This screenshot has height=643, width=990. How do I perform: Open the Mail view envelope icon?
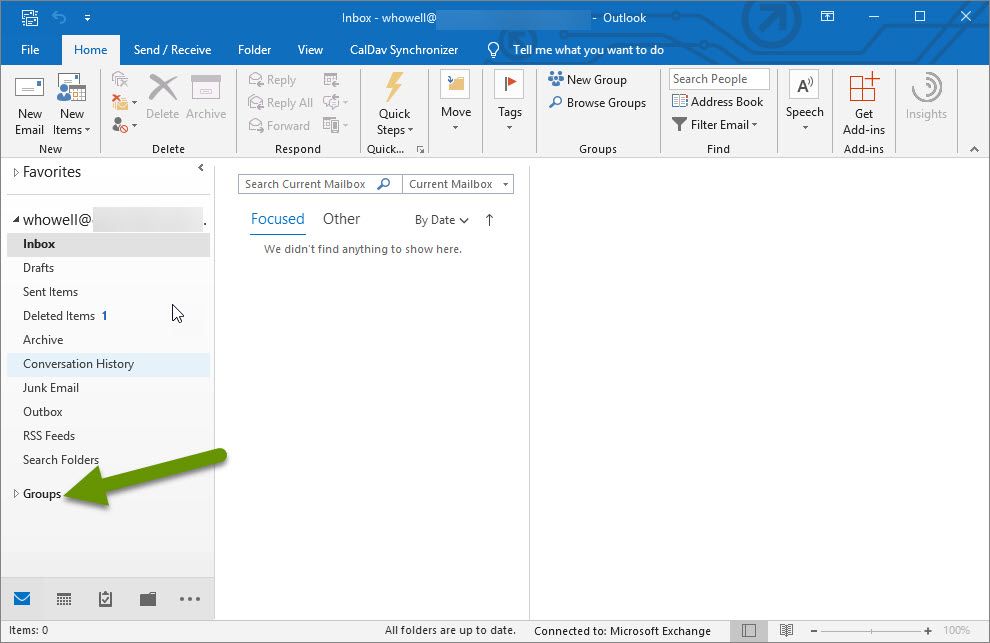point(22,599)
